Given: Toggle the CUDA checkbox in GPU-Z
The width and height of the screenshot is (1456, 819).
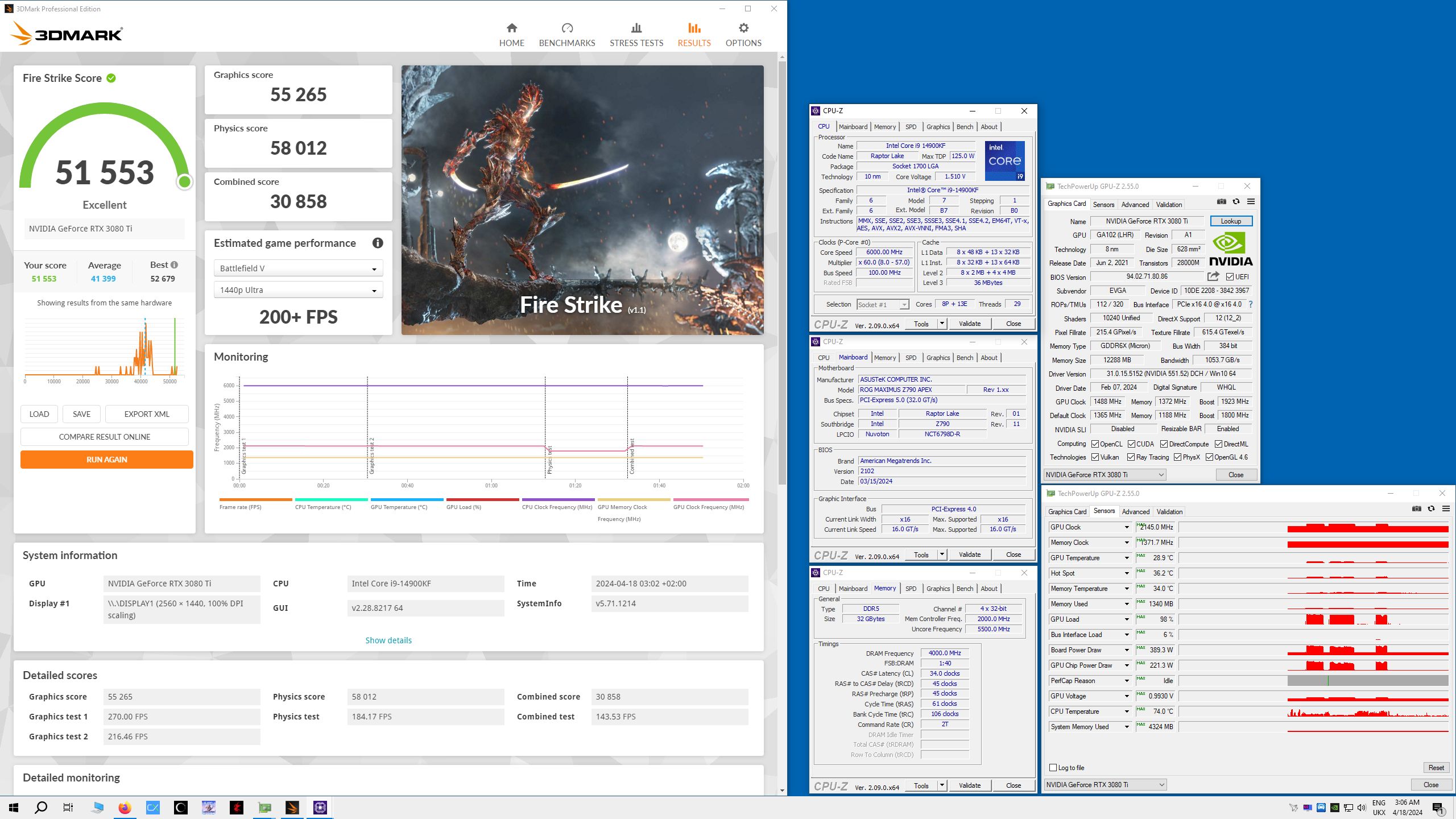Looking at the screenshot, I should 1131,444.
